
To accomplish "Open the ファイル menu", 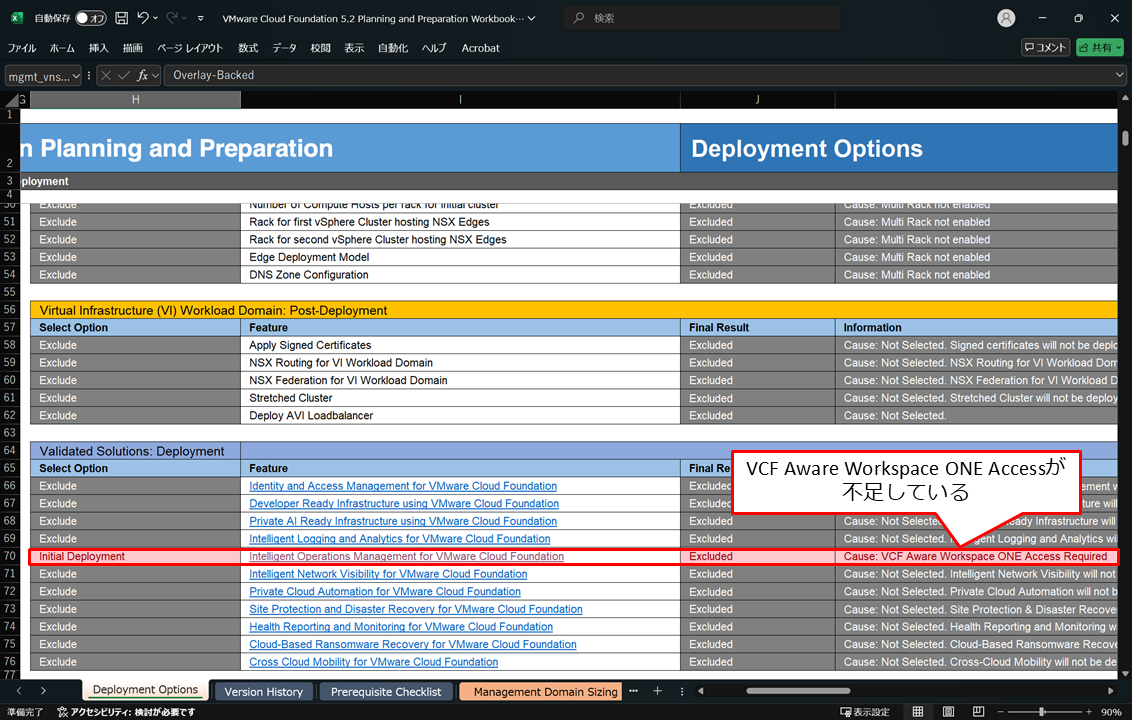I will coord(22,48).
